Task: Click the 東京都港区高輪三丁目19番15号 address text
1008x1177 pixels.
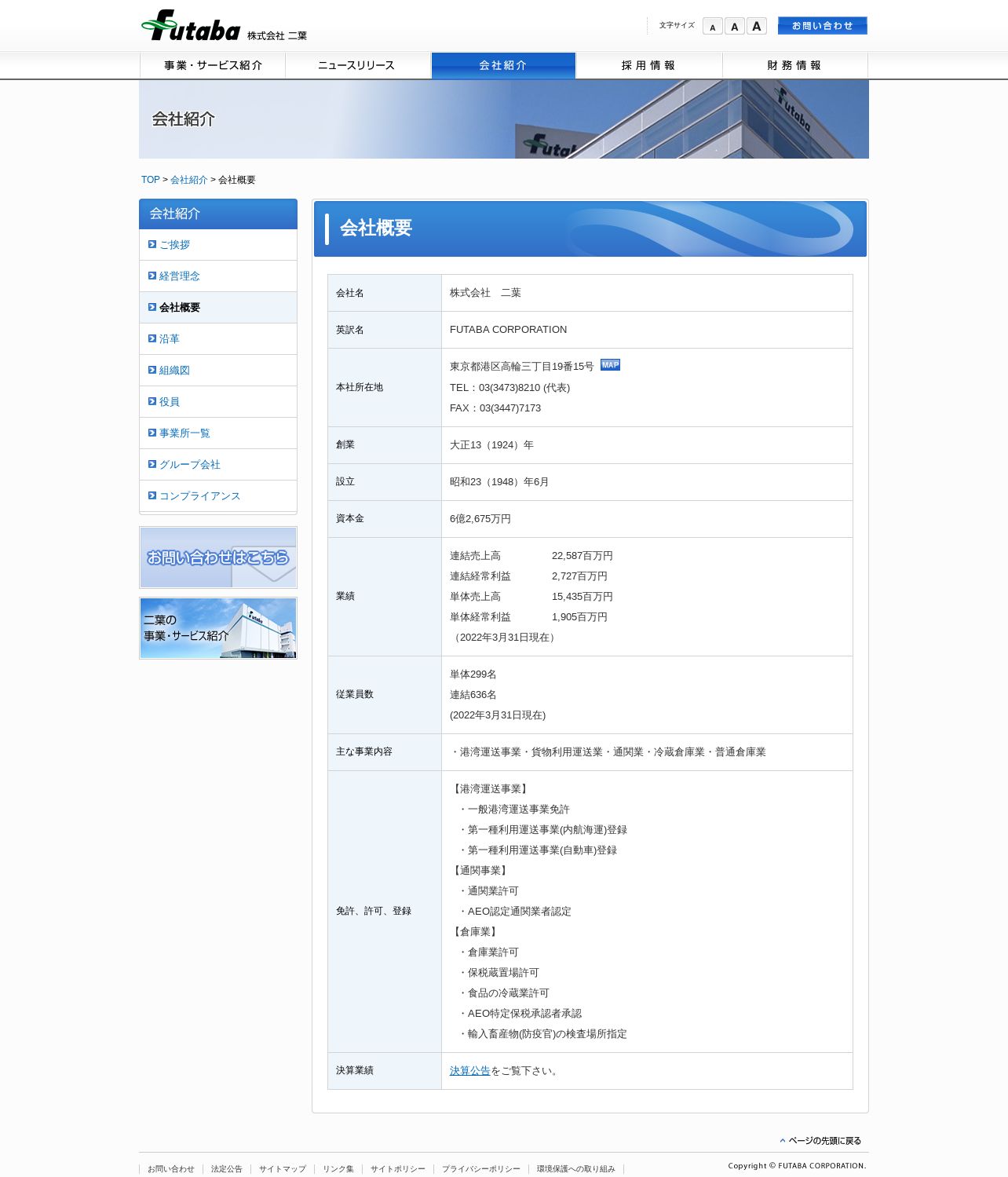Action: (x=521, y=367)
